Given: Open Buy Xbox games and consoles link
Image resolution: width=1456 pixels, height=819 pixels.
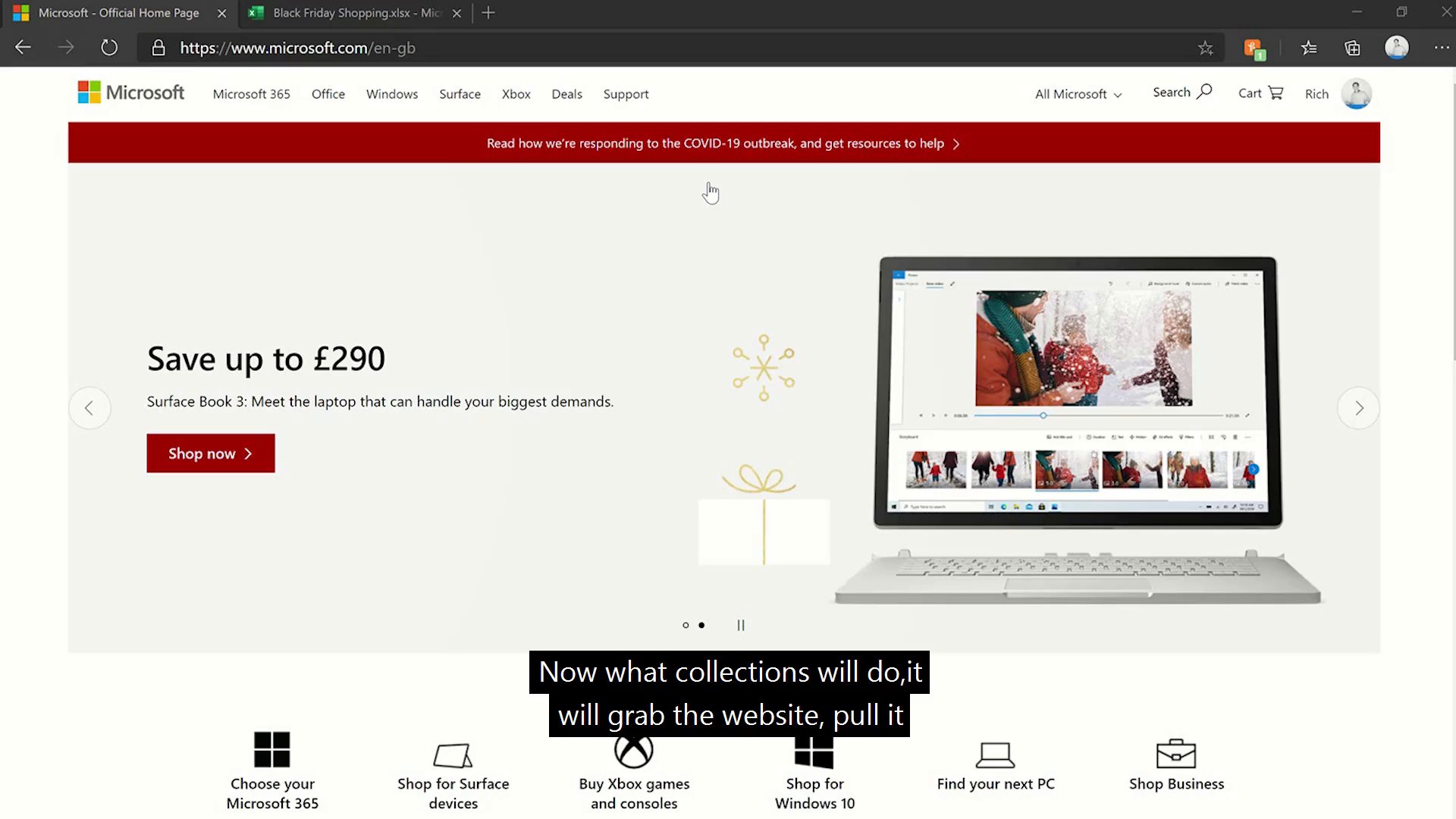Looking at the screenshot, I should [634, 793].
